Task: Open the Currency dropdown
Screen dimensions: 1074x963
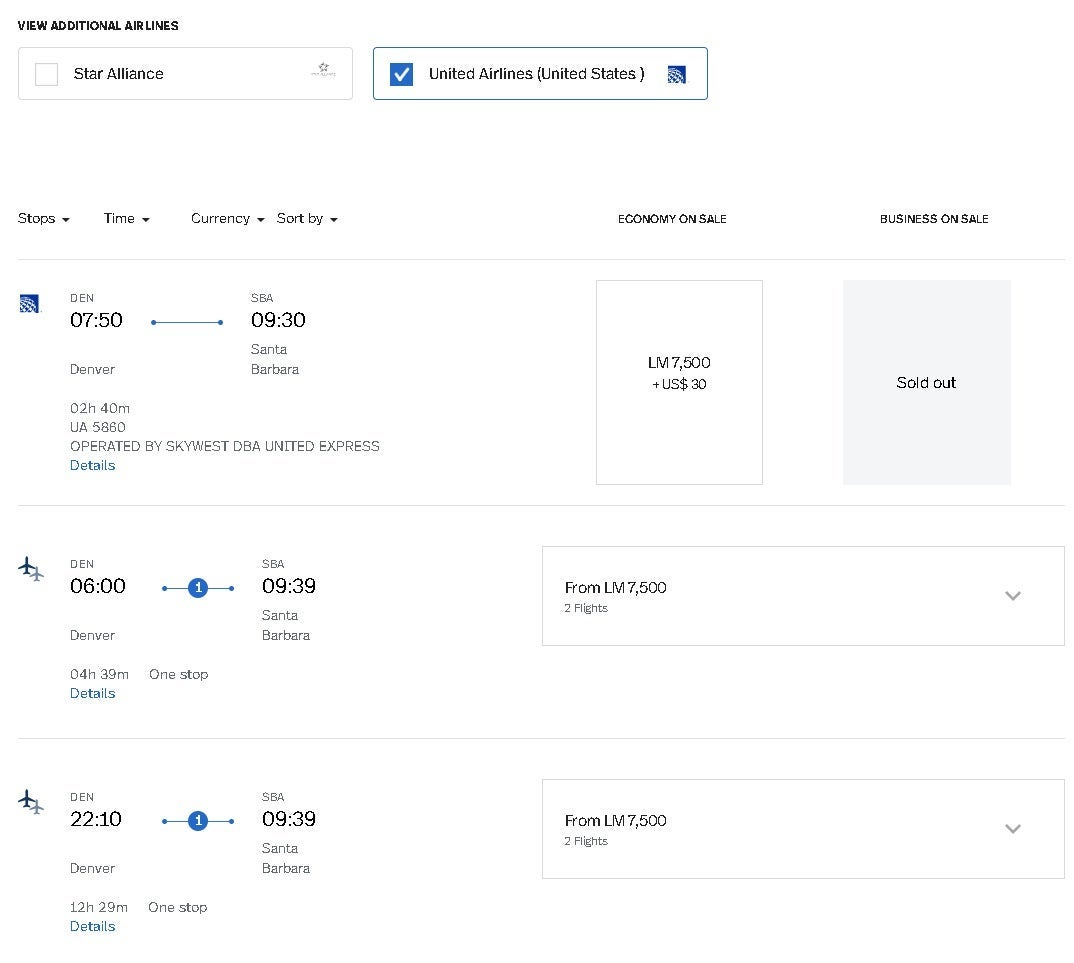Action: click(x=227, y=219)
